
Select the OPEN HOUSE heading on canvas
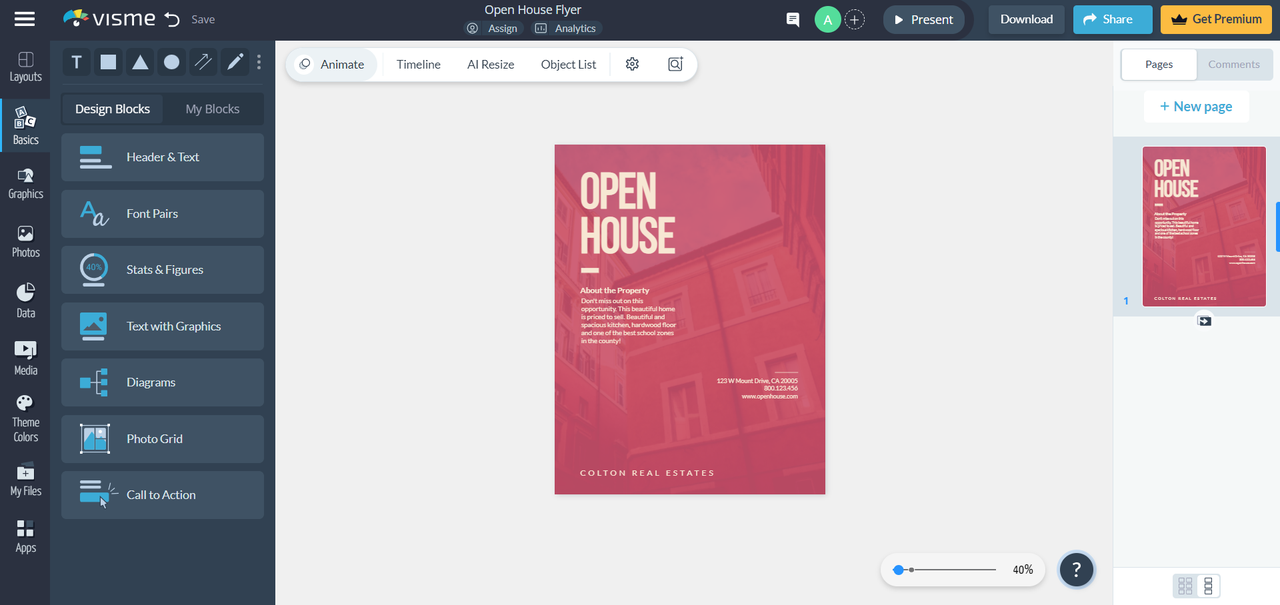point(627,214)
